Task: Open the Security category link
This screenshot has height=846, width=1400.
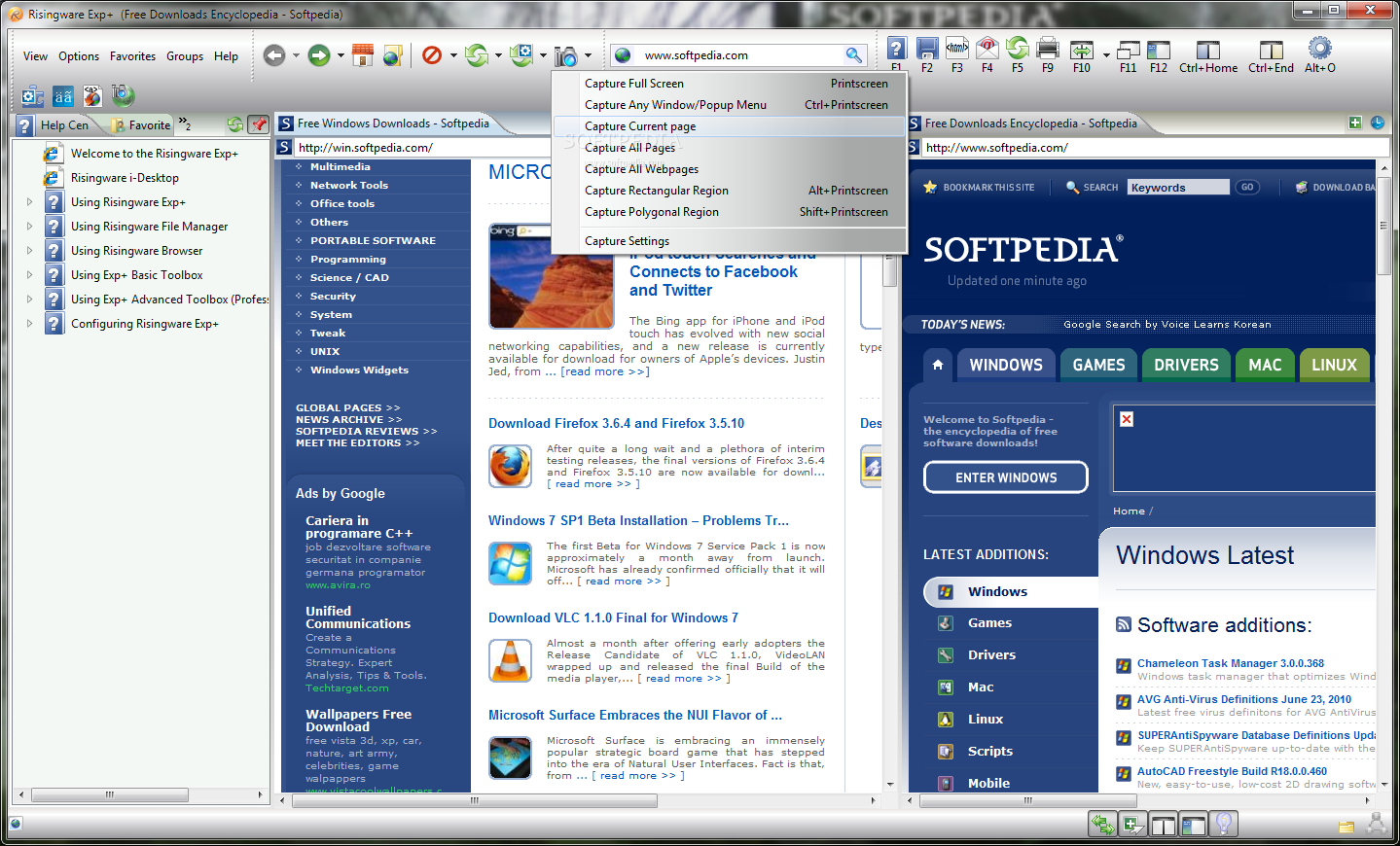Action: 333,297
